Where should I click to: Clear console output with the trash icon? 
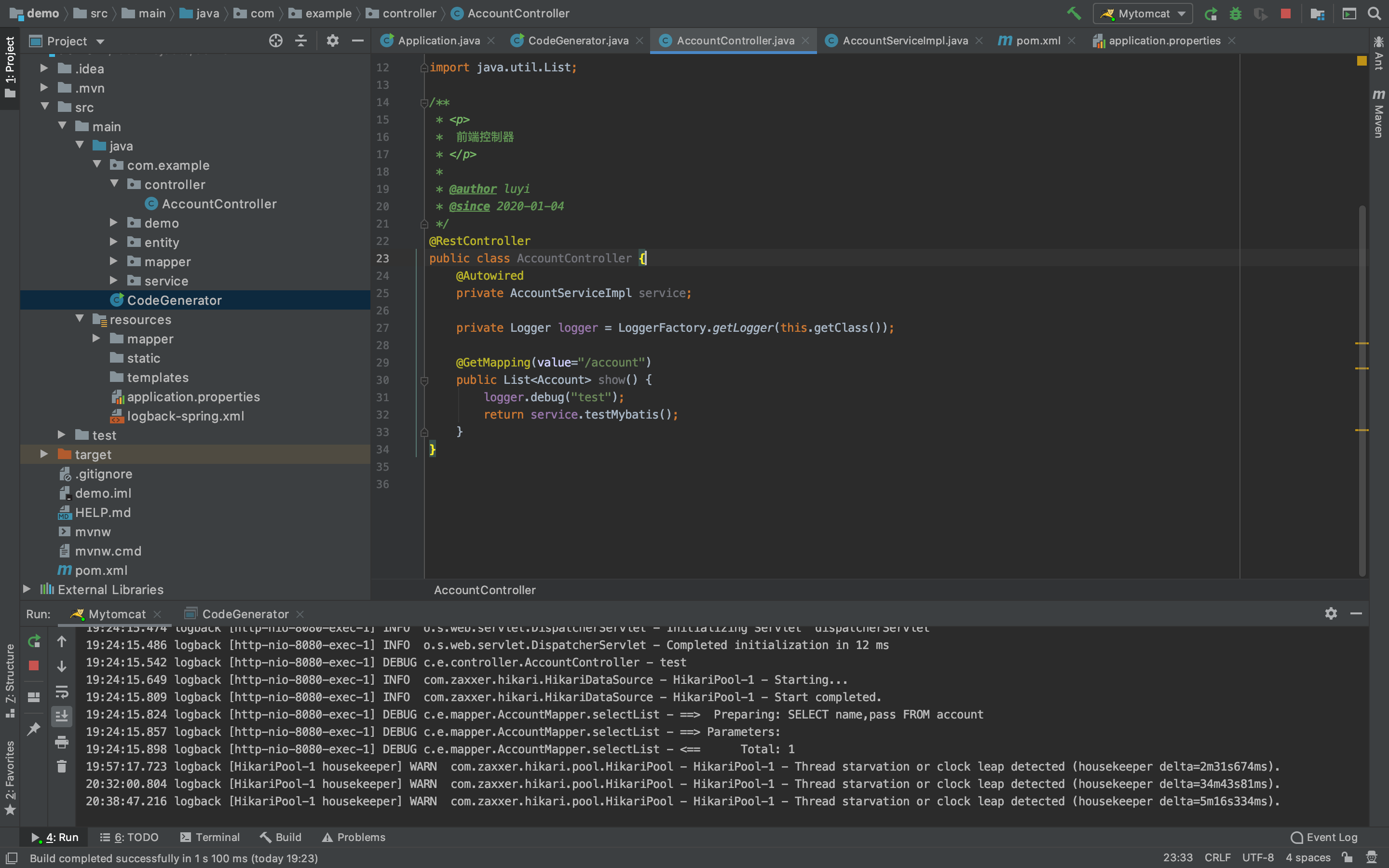click(x=61, y=766)
